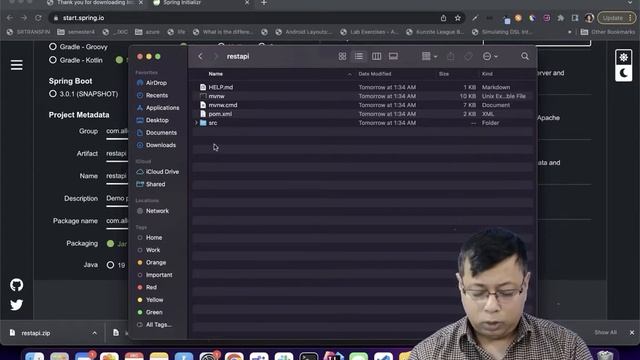Viewport: 640px width, 360px height.
Task: Open Desktop in Finder sidebar
Action: pyautogui.click(x=157, y=120)
